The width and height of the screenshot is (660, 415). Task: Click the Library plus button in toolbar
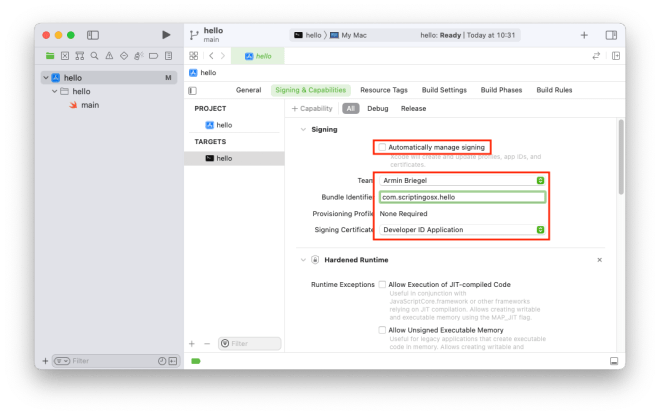[x=584, y=35]
